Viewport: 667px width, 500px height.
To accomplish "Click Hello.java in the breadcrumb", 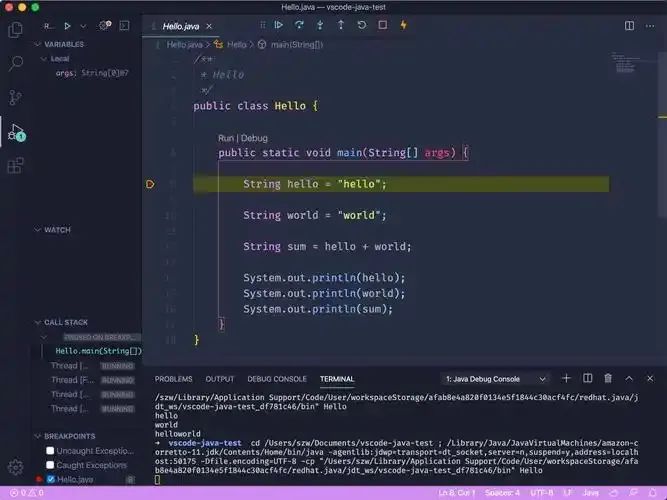I will 184,44.
